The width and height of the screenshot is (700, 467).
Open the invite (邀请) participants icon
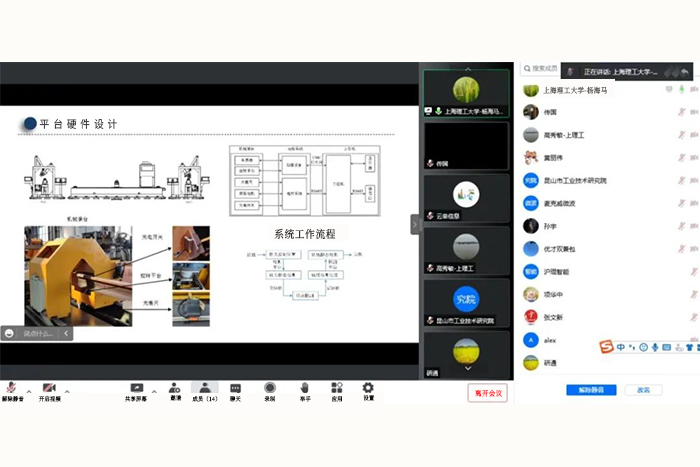175,389
